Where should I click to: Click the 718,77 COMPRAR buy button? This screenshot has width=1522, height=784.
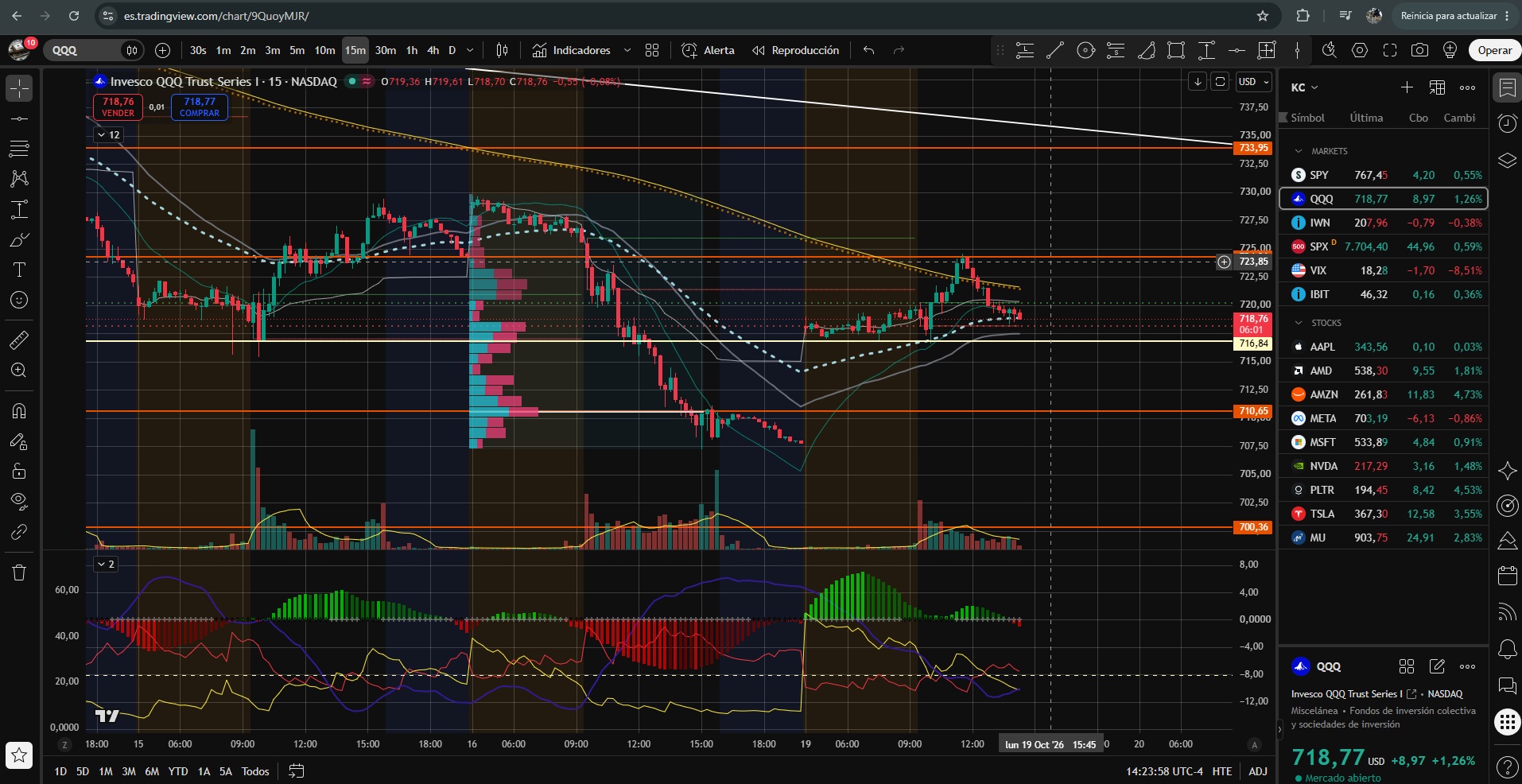point(200,107)
